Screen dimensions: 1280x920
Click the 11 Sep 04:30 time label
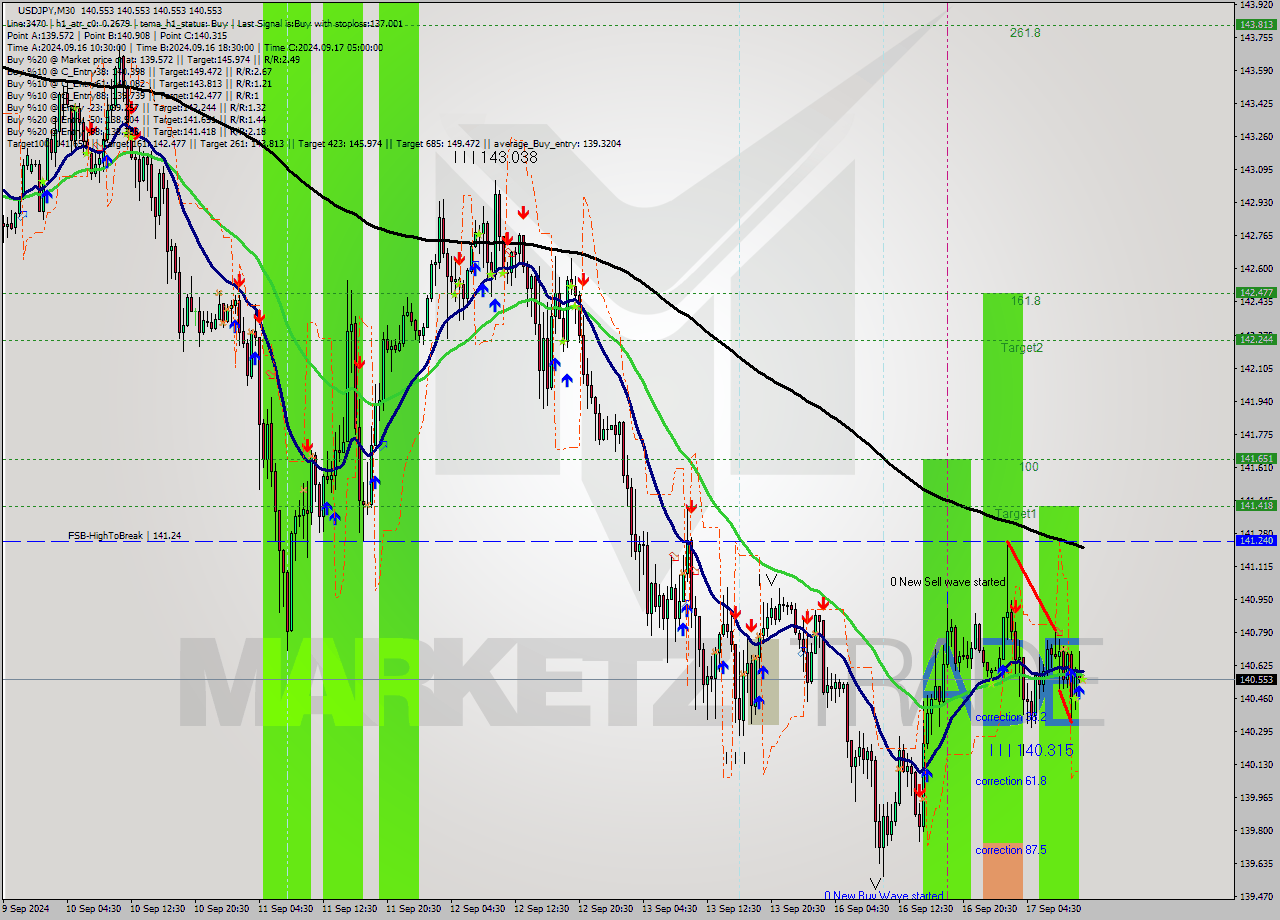coord(285,909)
